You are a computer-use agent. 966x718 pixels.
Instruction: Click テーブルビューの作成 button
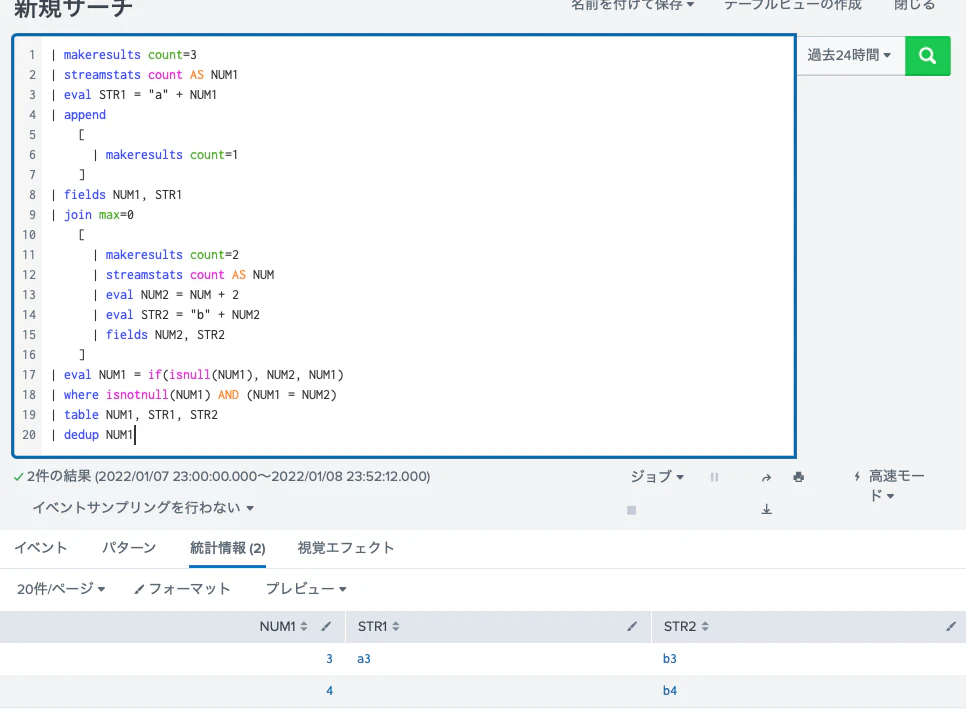[792, 5]
